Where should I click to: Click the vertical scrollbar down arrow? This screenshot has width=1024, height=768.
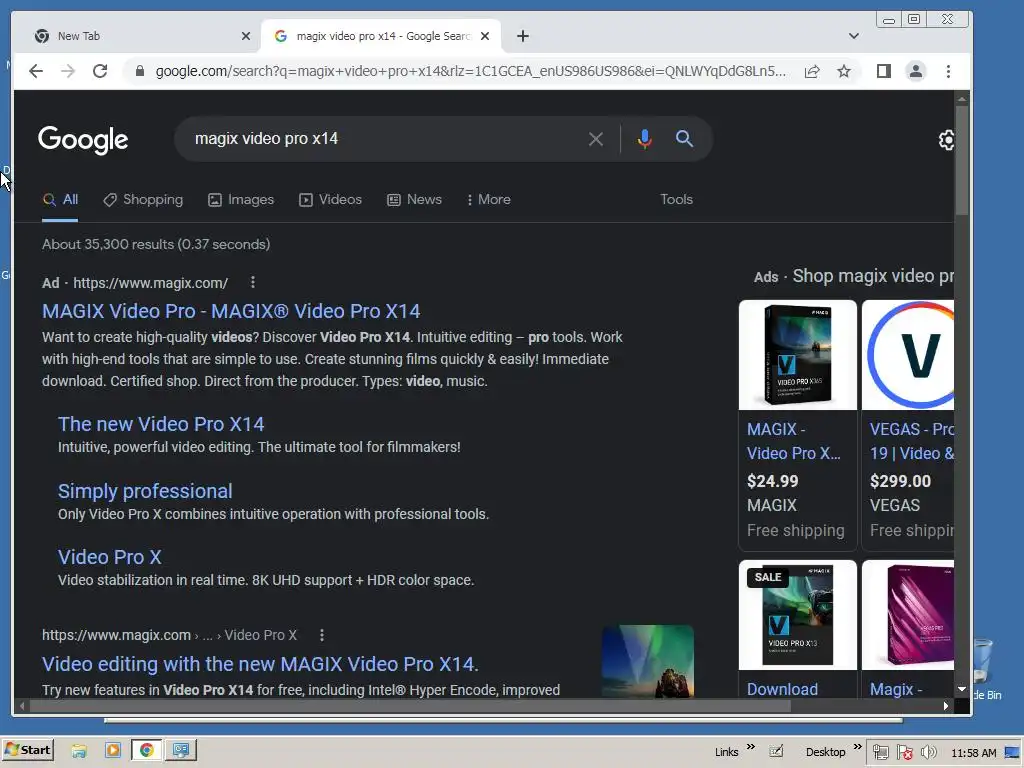point(961,689)
